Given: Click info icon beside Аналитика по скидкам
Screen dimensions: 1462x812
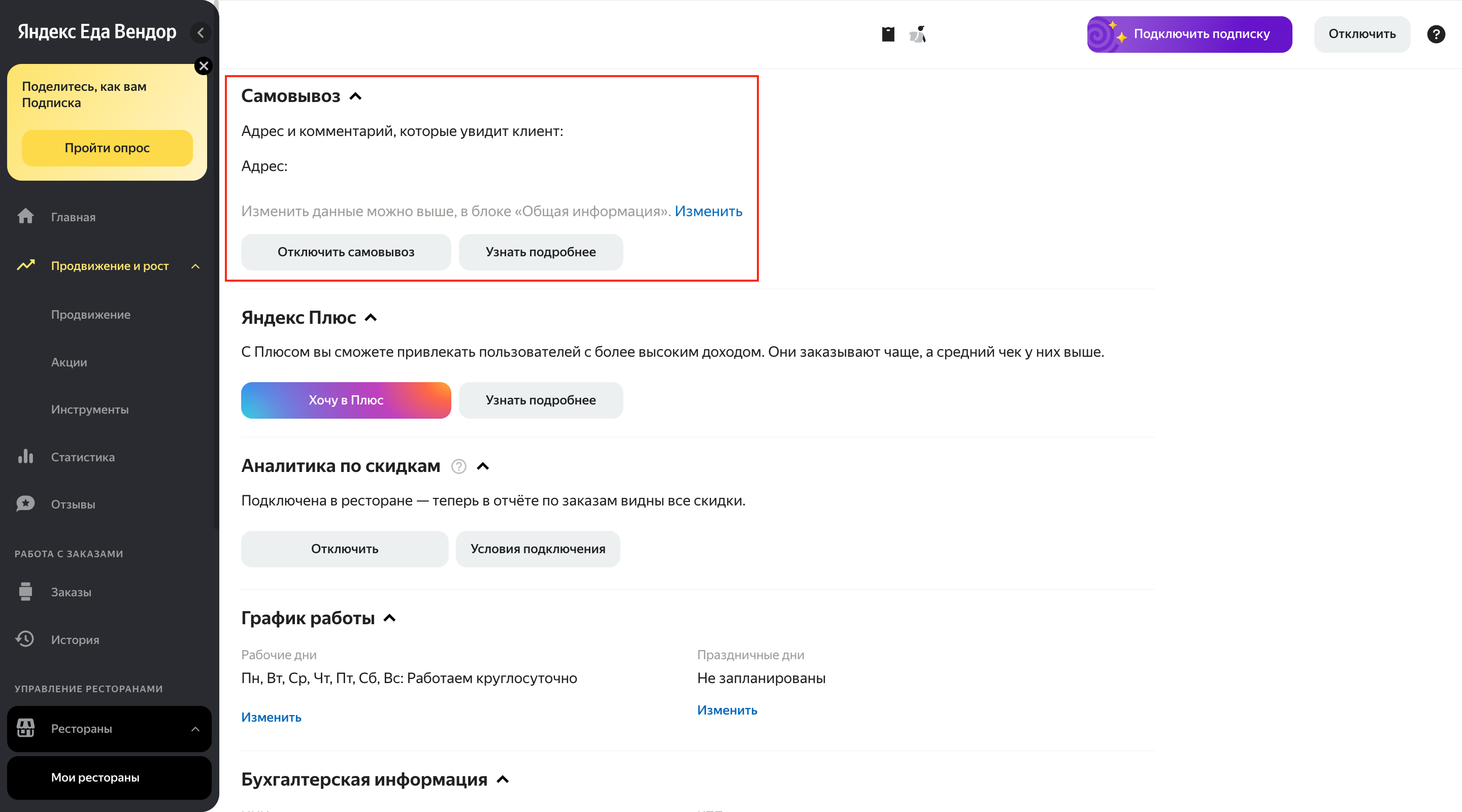Looking at the screenshot, I should point(458,466).
